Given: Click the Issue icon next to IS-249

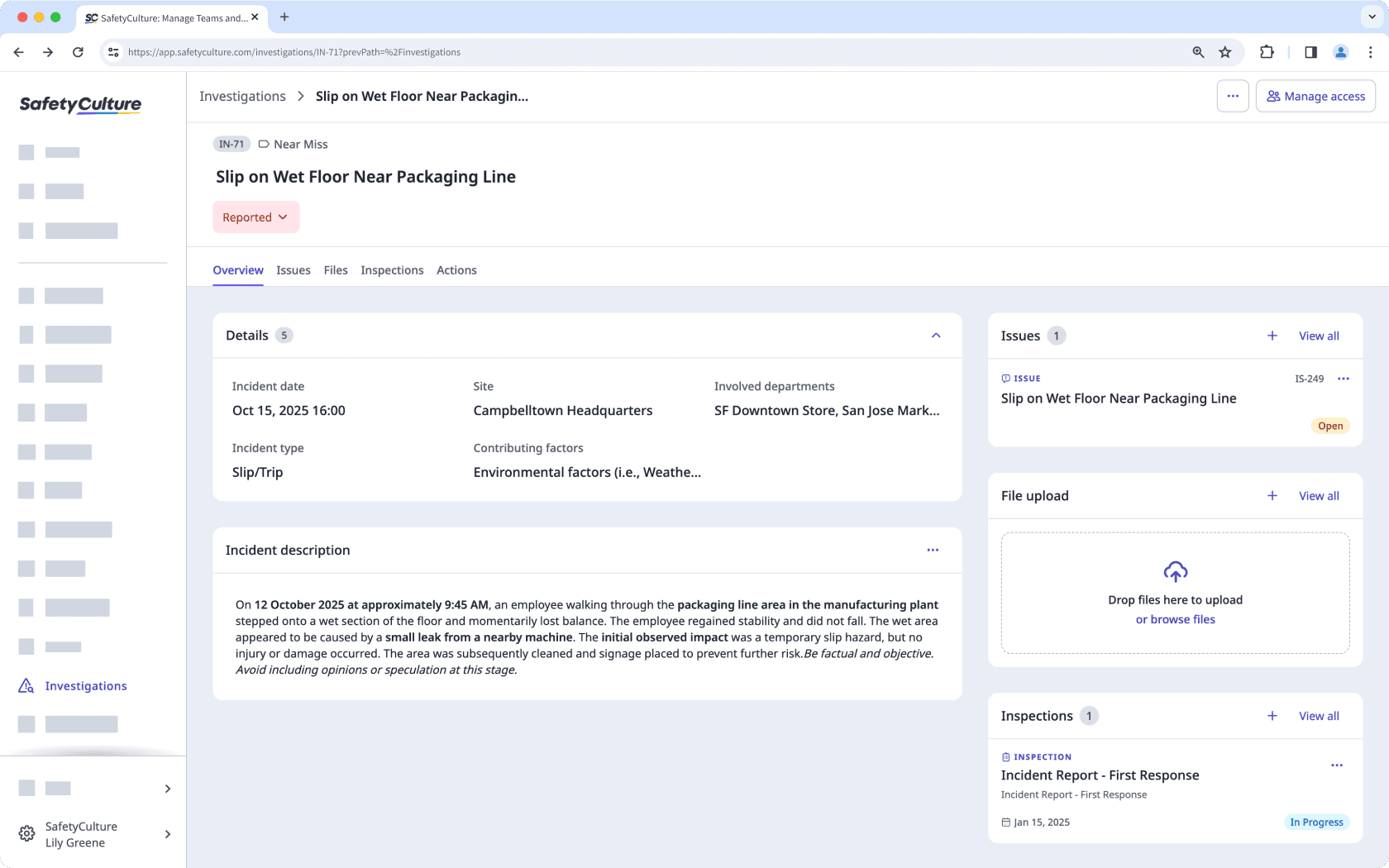Looking at the screenshot, I should pos(1005,378).
